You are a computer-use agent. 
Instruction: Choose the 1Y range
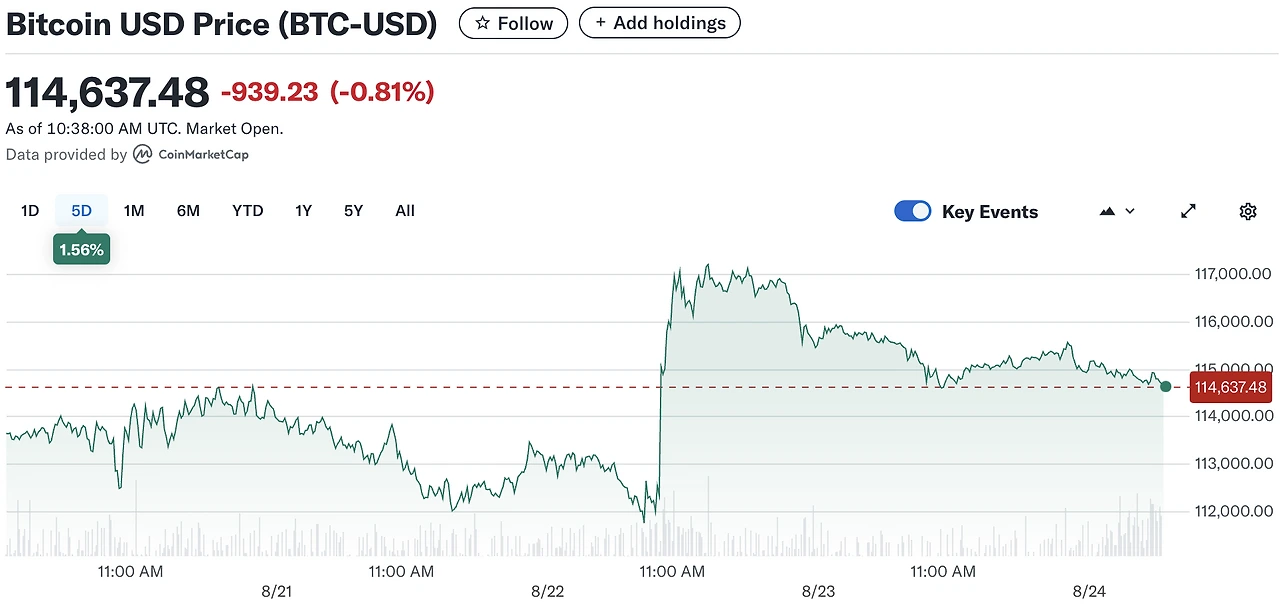click(x=303, y=210)
